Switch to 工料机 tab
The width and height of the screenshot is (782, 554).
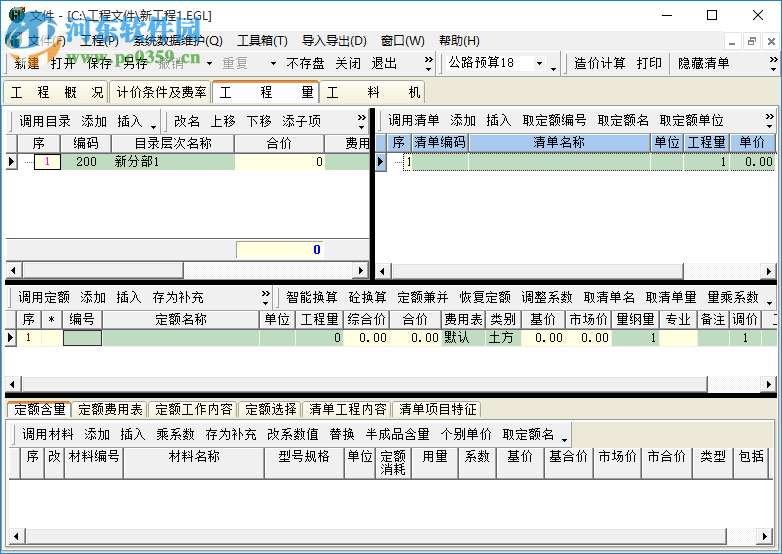(372, 92)
